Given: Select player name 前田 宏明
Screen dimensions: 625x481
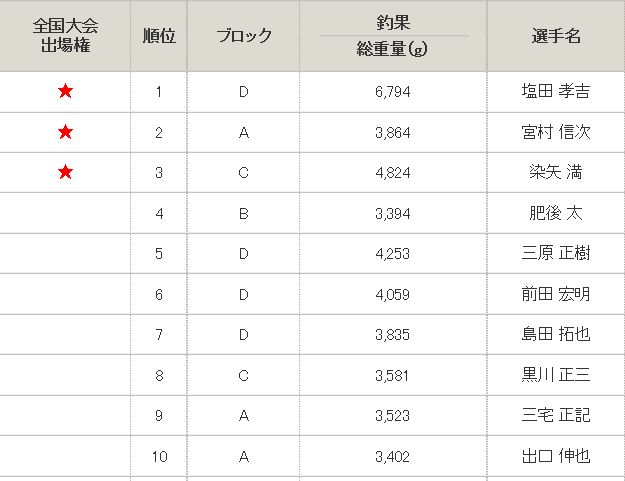Looking at the screenshot, I should [556, 294].
